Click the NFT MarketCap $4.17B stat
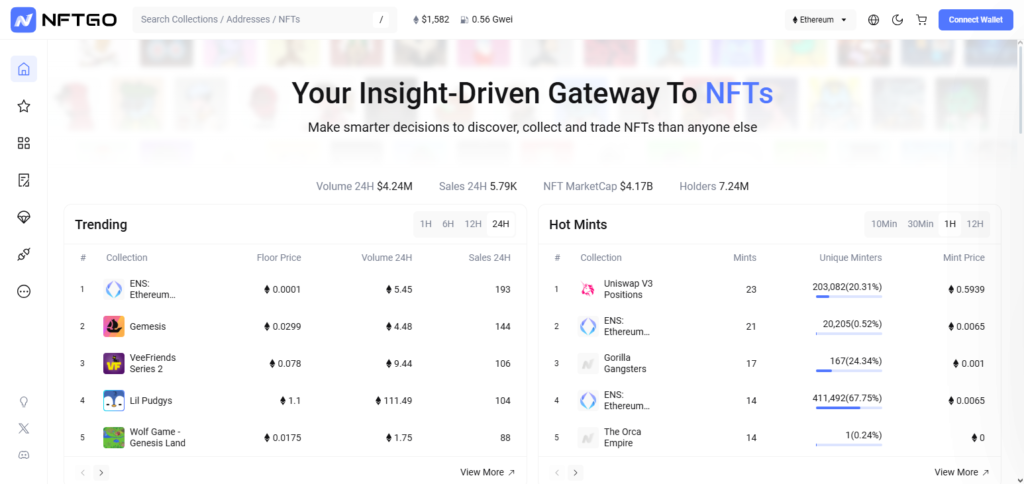 tap(598, 186)
